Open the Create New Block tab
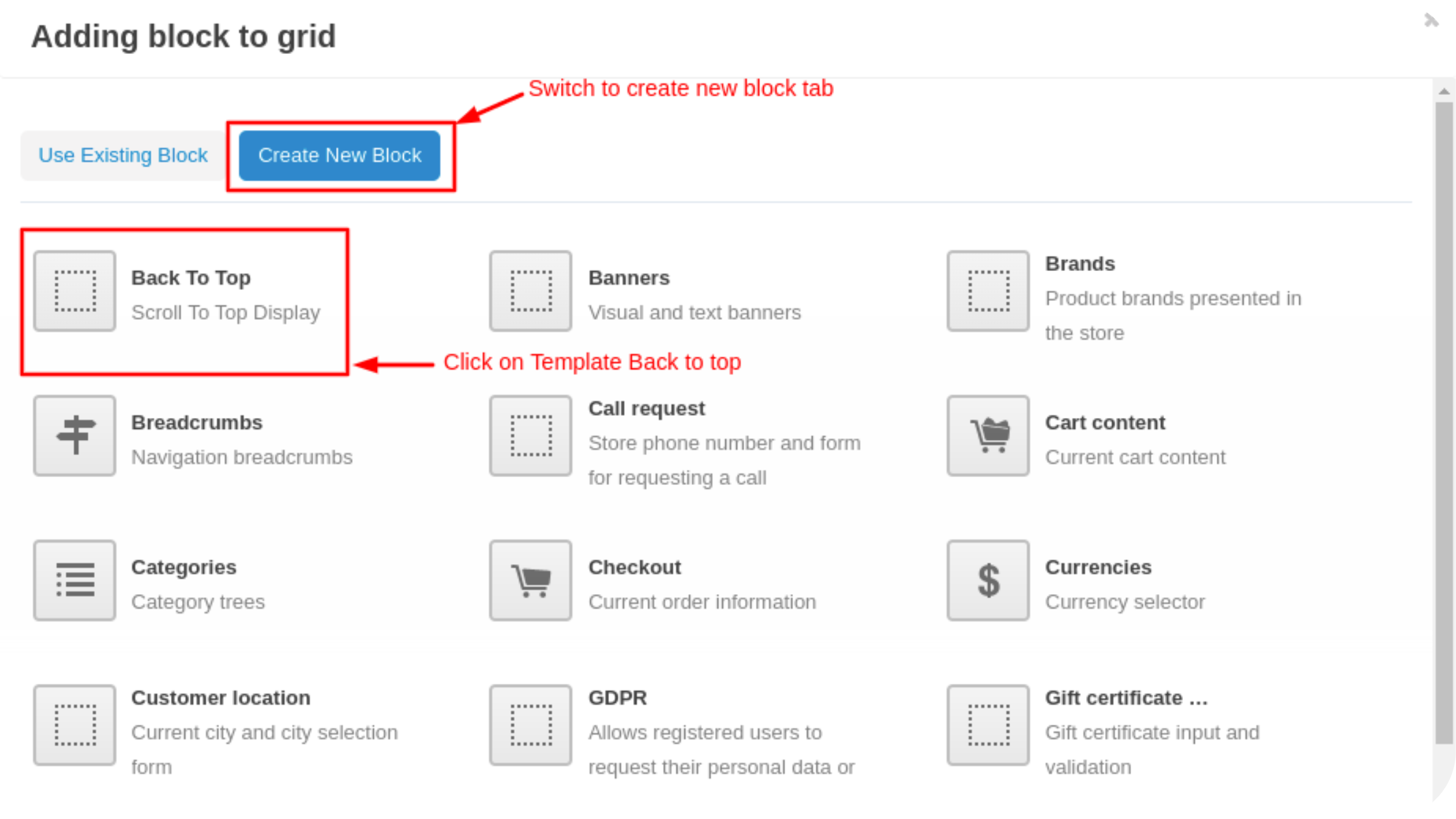 click(339, 155)
